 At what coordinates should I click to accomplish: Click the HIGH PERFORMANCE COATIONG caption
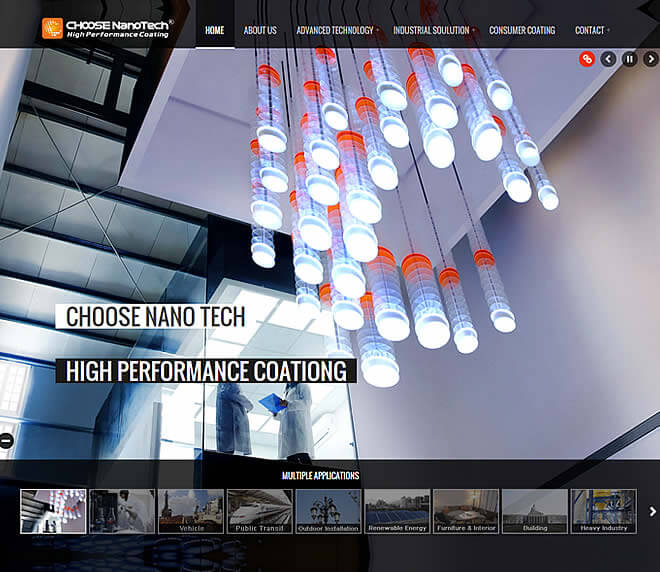tap(206, 371)
